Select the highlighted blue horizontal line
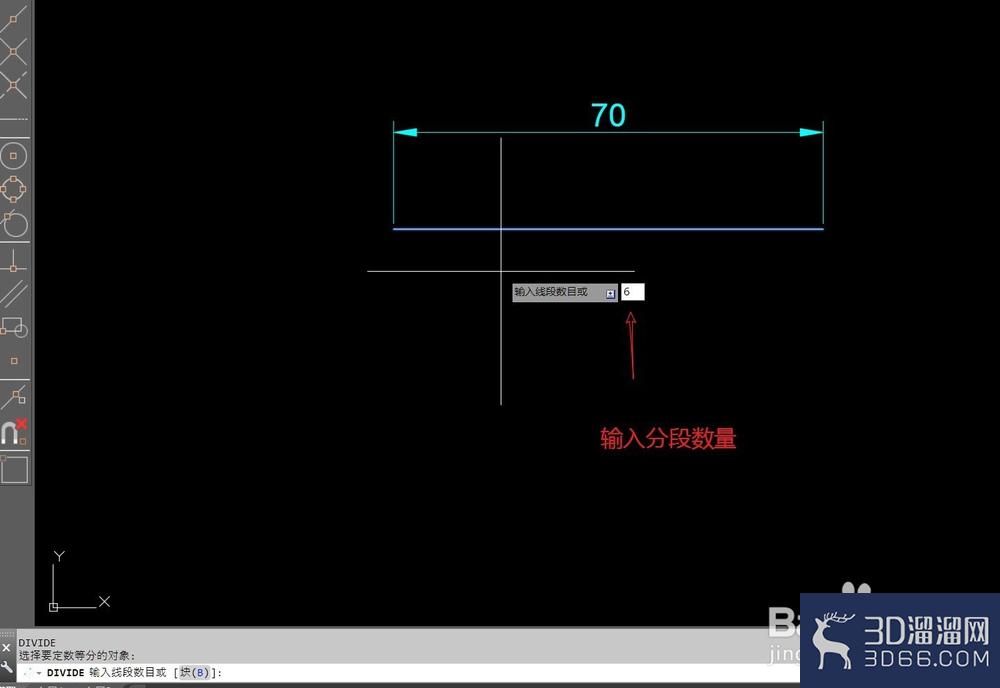 pyautogui.click(x=608, y=228)
